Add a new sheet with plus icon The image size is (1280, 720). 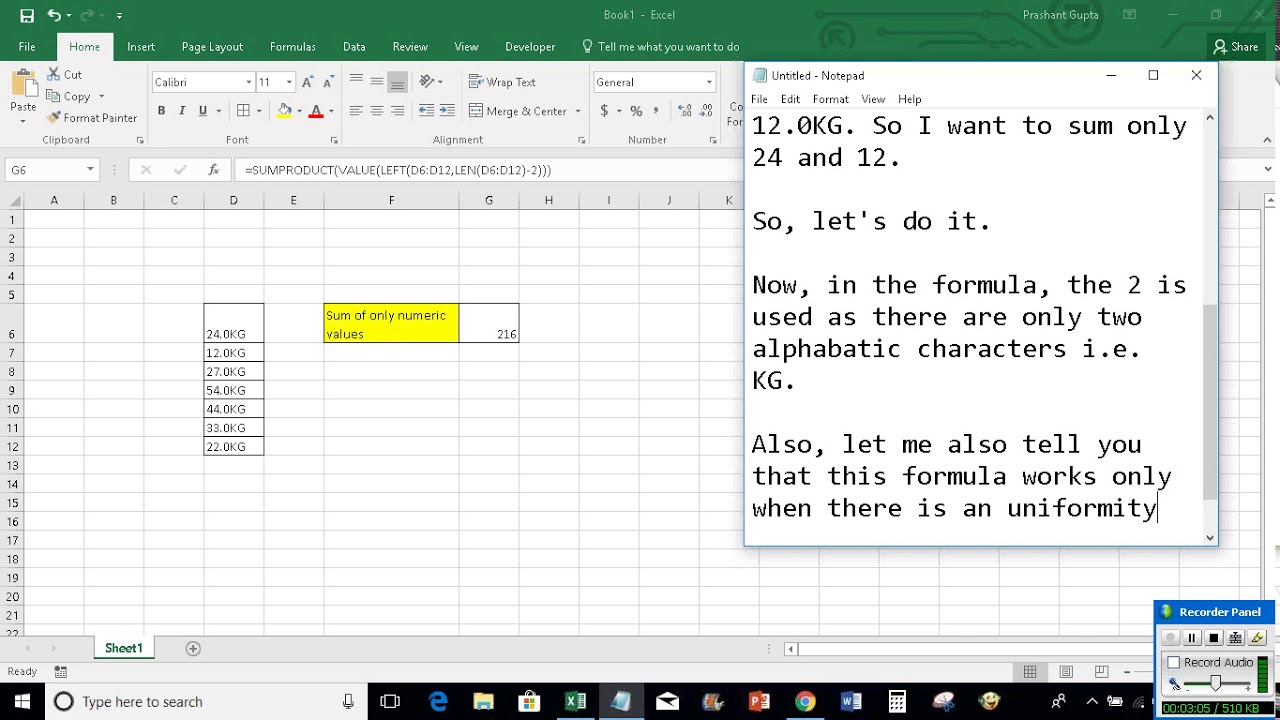pyautogui.click(x=193, y=648)
